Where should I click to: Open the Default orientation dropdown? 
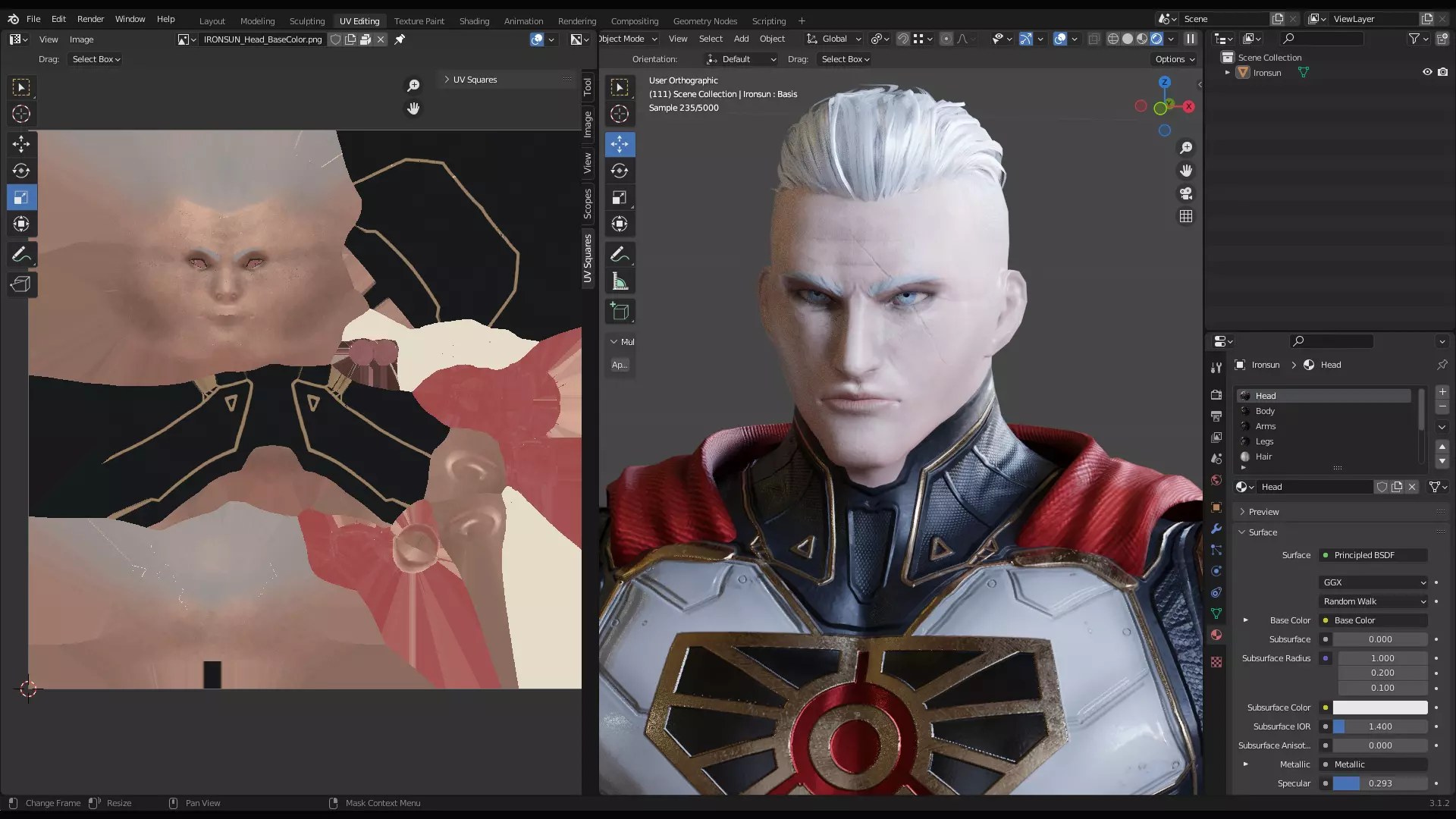coord(742,59)
